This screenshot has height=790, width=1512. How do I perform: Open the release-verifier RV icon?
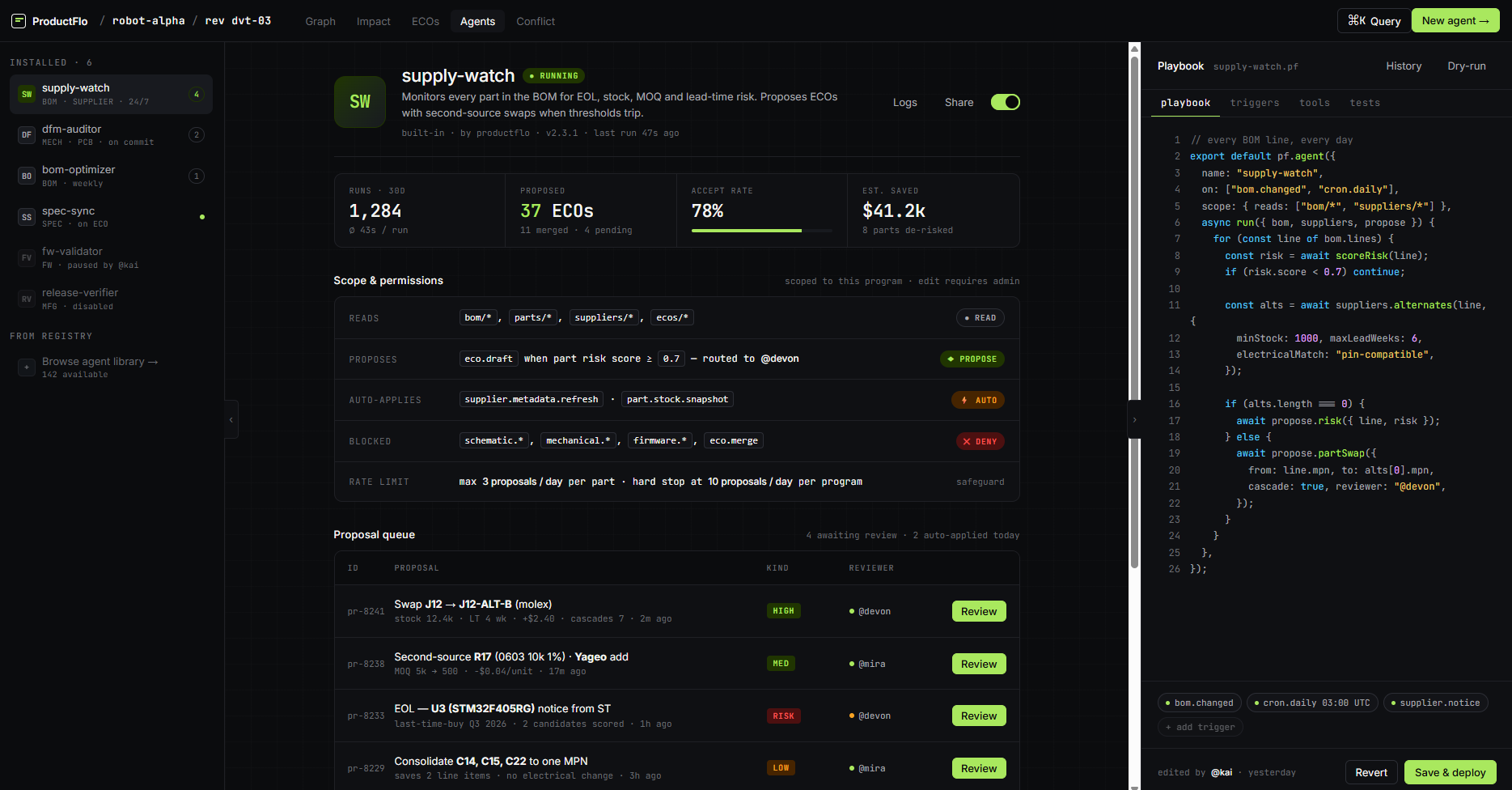click(x=27, y=299)
